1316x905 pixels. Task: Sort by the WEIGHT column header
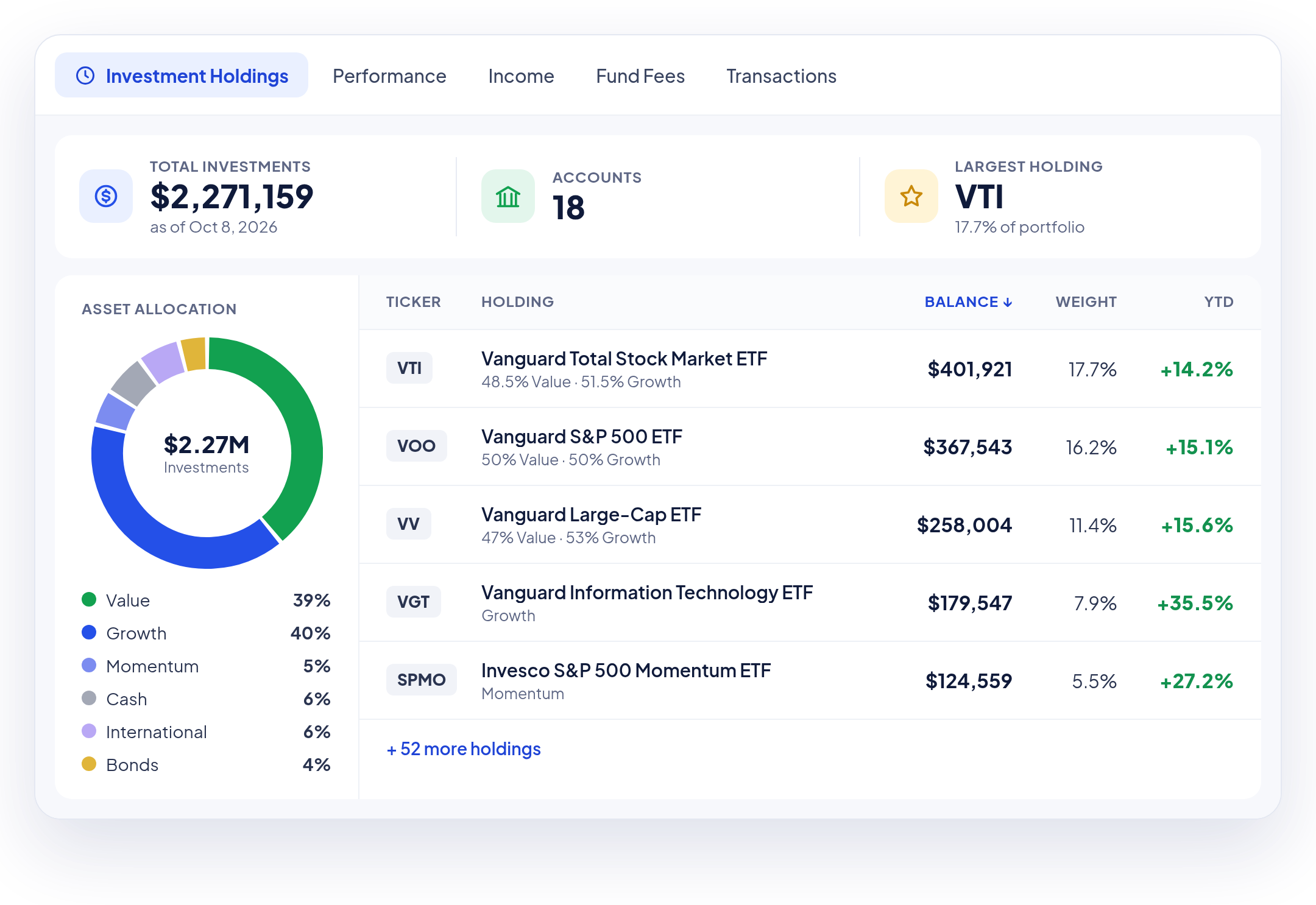tap(1086, 302)
